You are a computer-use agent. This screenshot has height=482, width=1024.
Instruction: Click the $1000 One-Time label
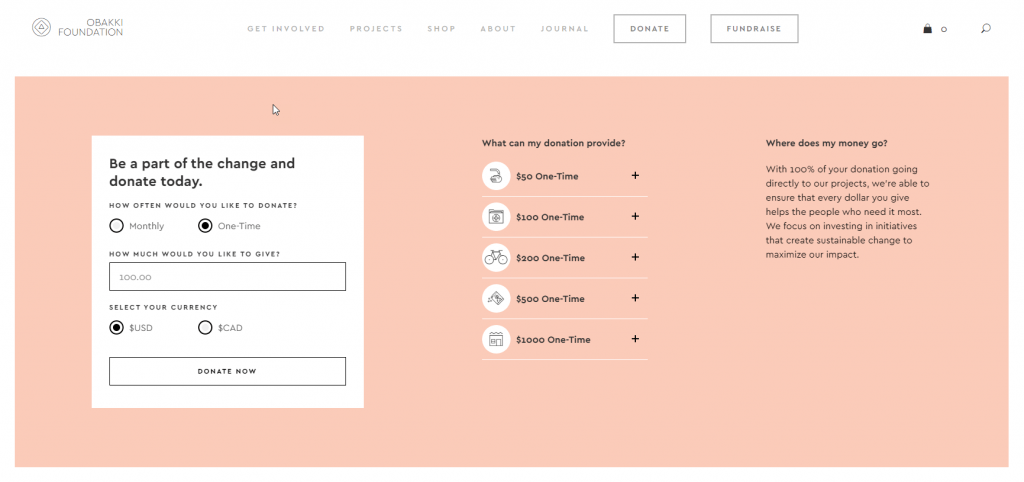[553, 340]
